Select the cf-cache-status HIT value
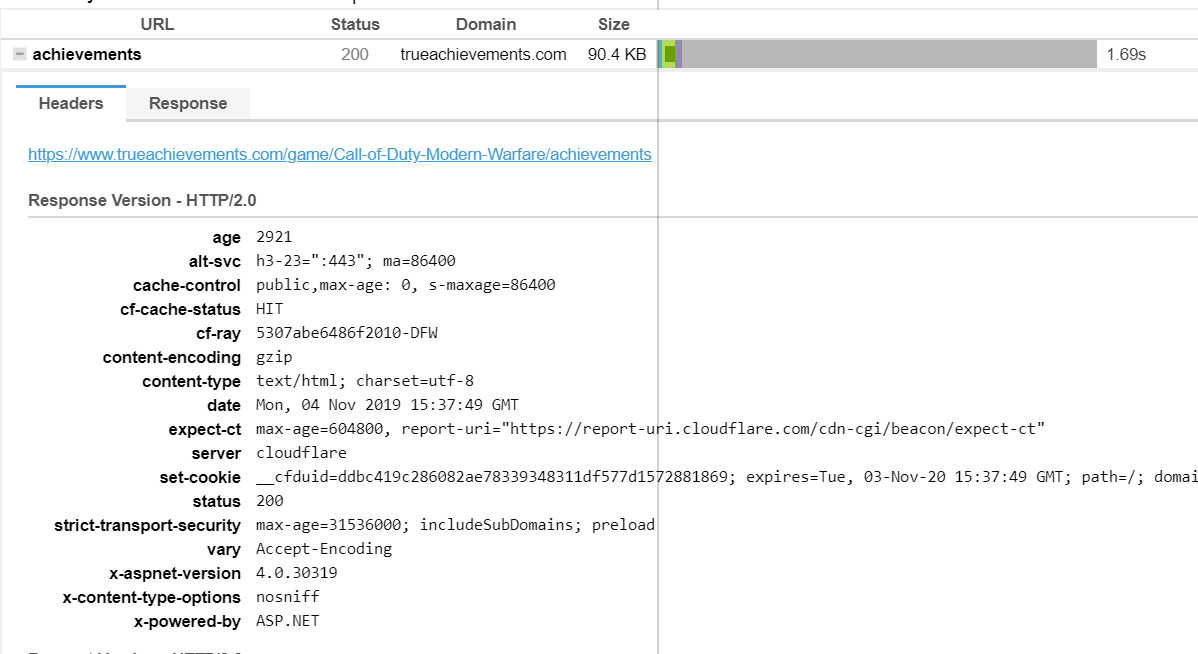Image resolution: width=1198 pixels, height=654 pixels. pyautogui.click(x=270, y=309)
